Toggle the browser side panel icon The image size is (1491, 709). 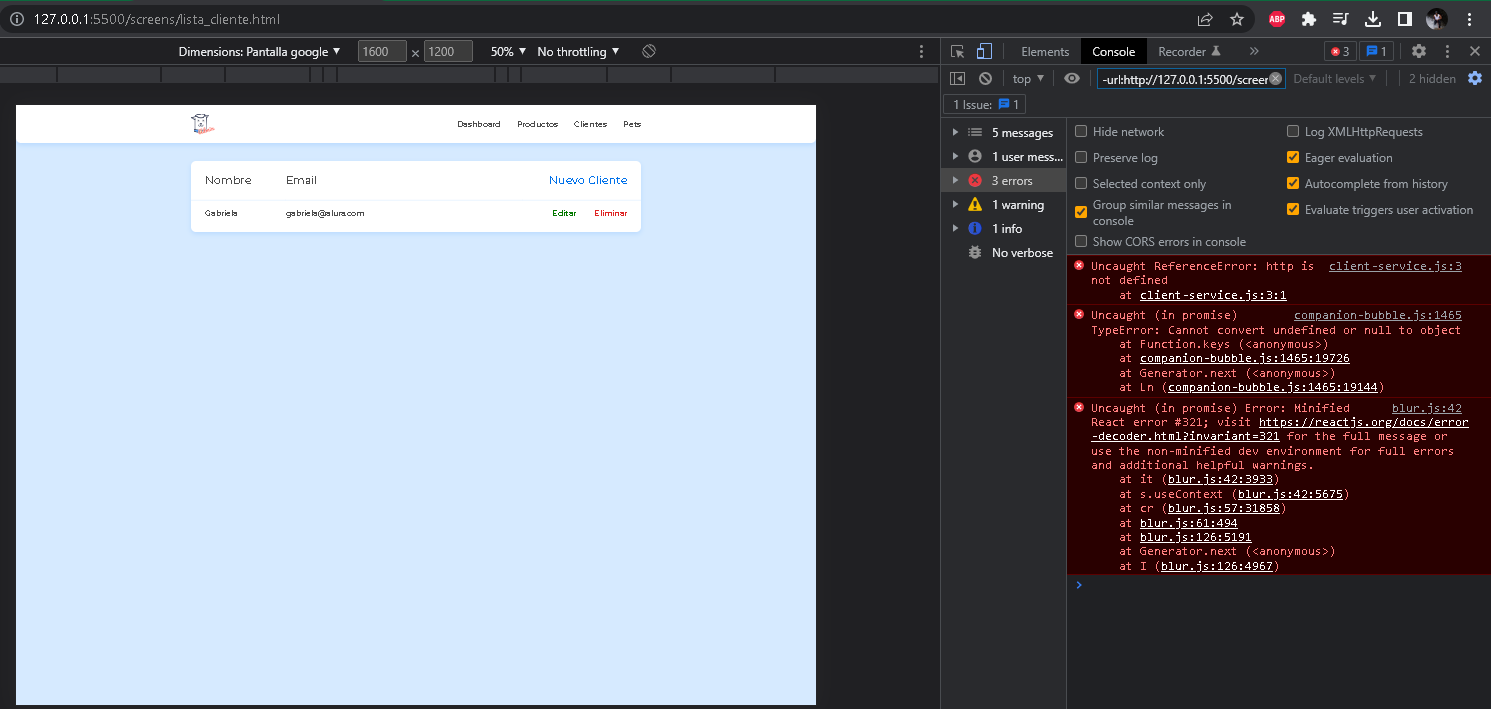[1404, 19]
